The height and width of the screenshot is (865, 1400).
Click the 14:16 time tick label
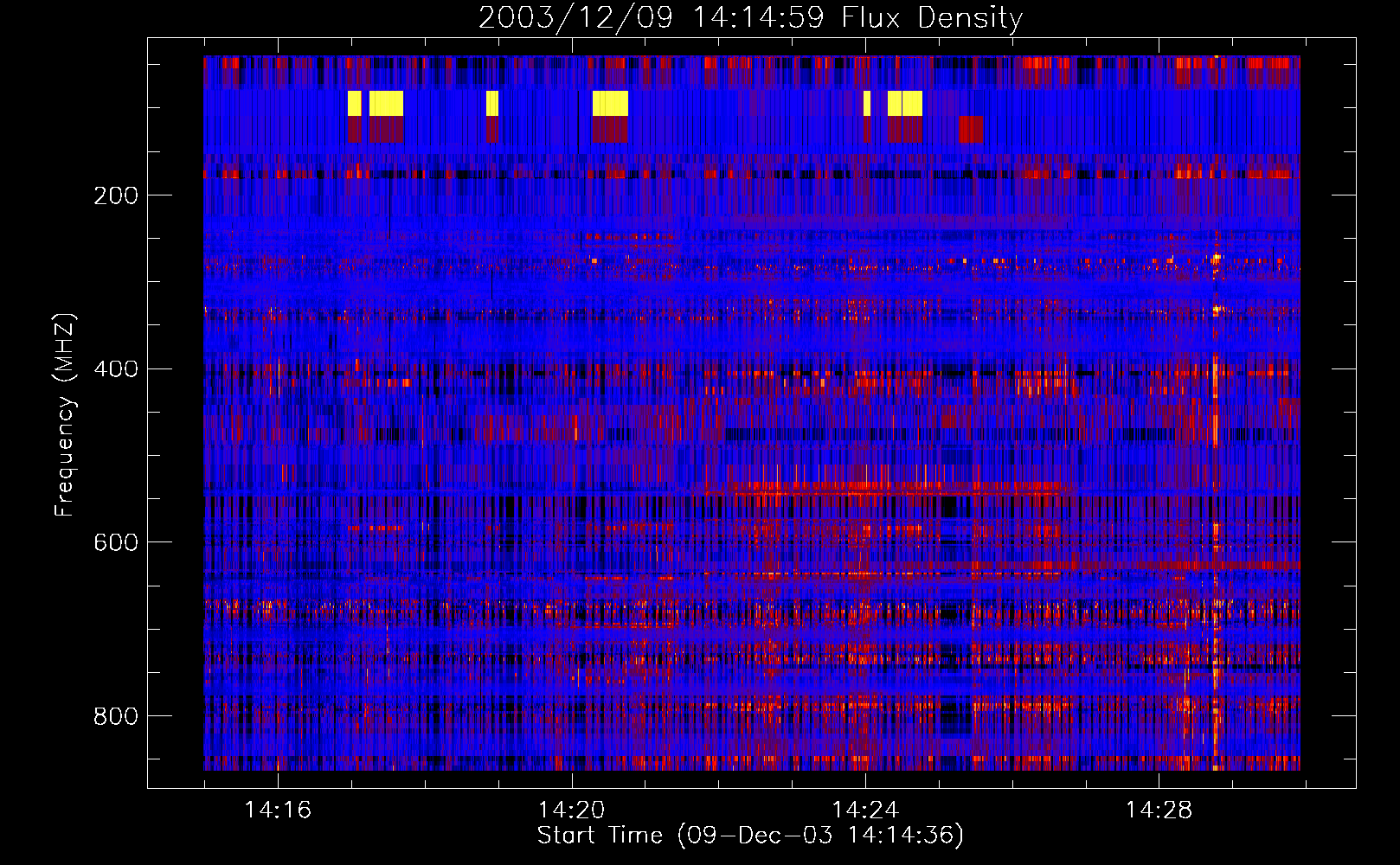278,811
